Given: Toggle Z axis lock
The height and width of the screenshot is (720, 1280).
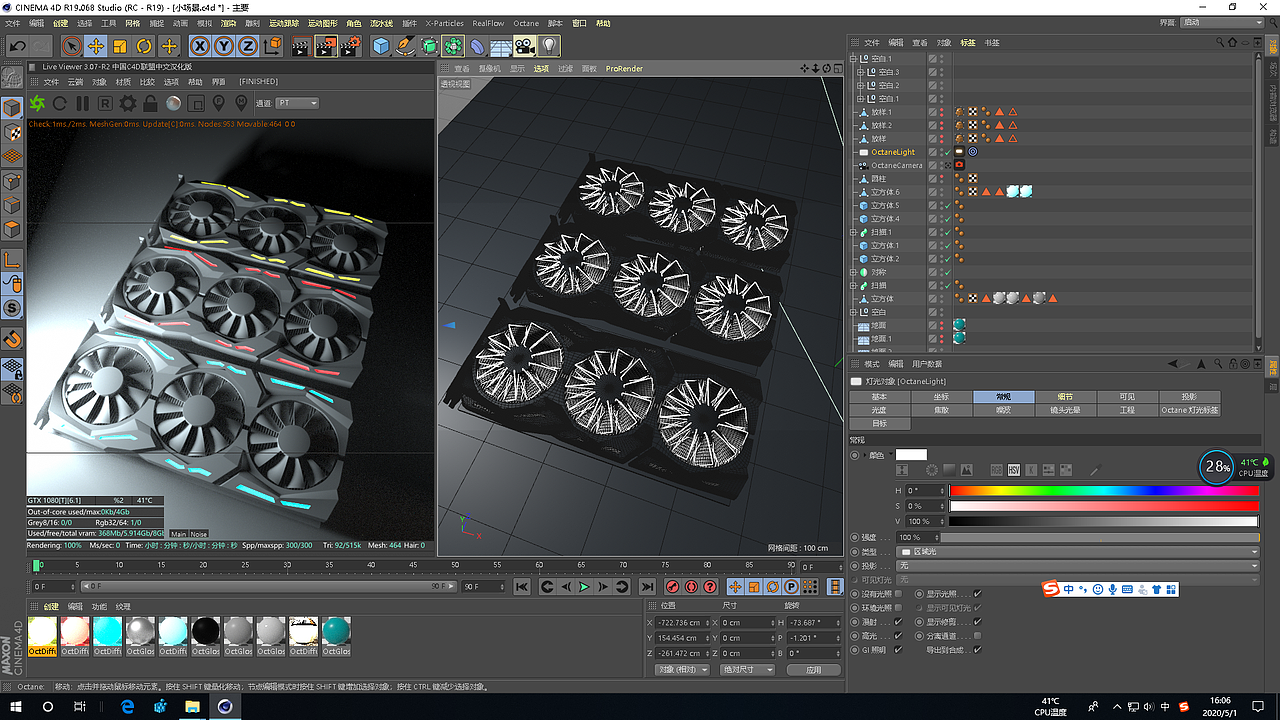Looking at the screenshot, I should click(x=248, y=46).
